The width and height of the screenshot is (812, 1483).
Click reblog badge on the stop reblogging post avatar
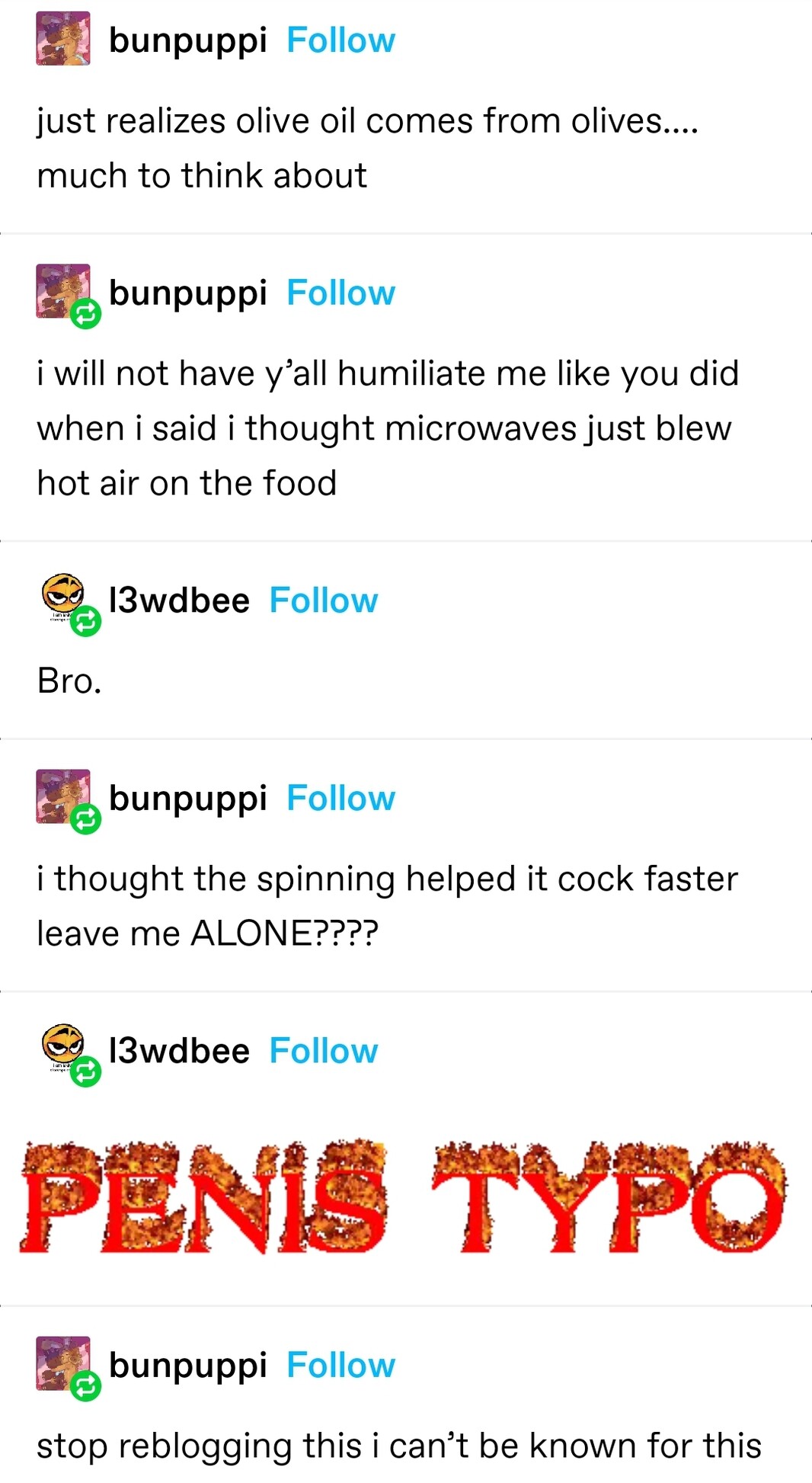coord(86,1386)
